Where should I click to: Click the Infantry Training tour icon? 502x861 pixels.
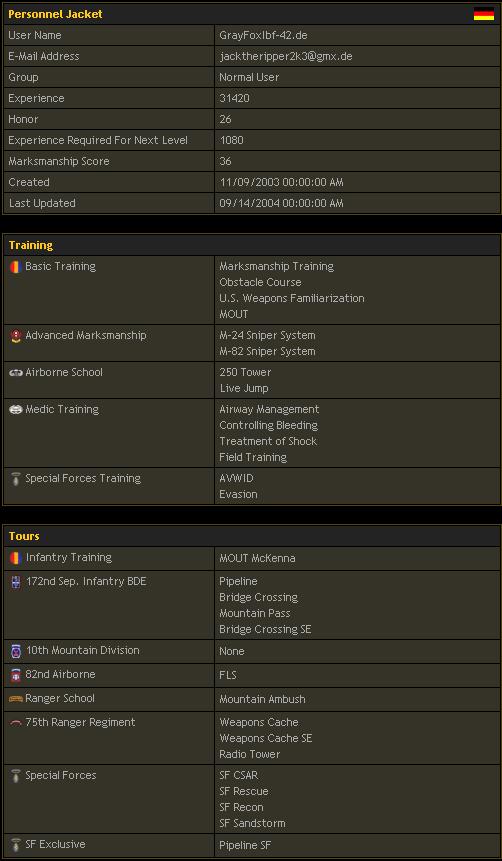click(x=15, y=558)
